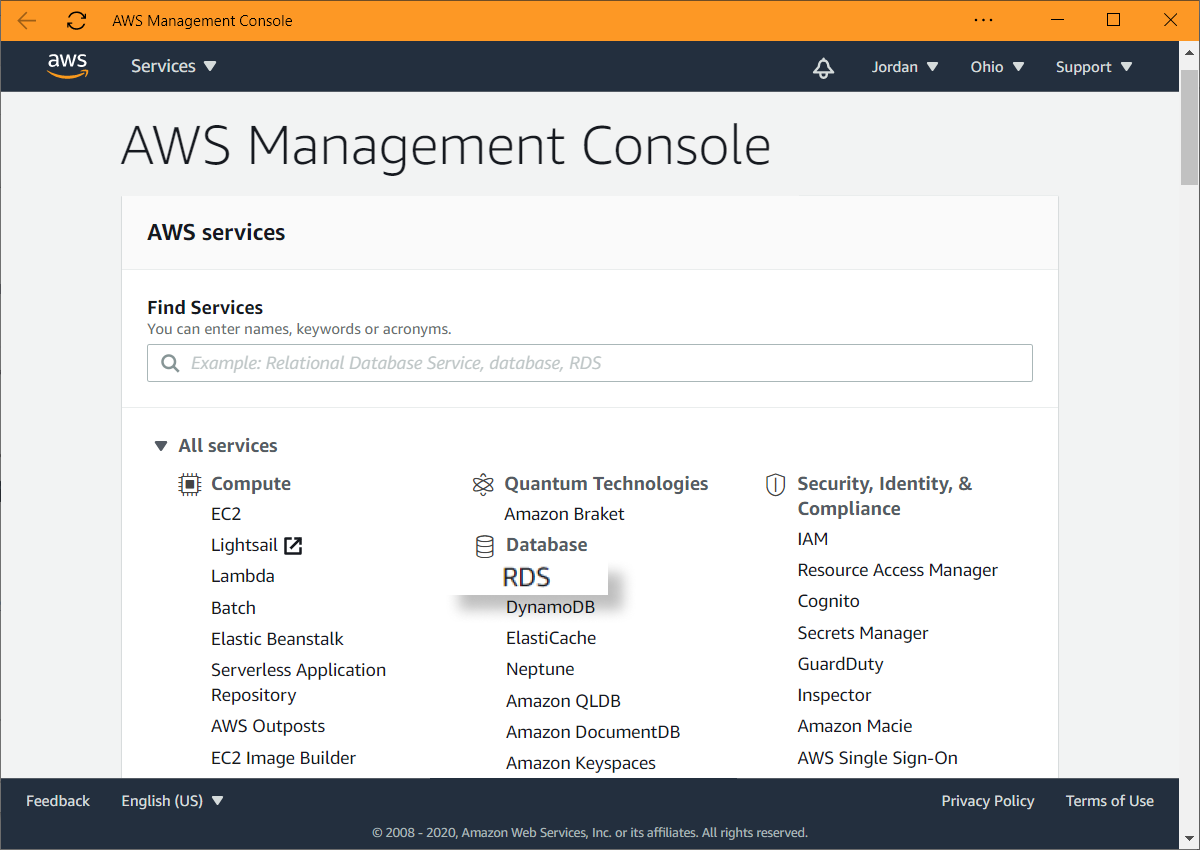Click the Lightsail external link icon
The width and height of the screenshot is (1200, 850).
(293, 546)
